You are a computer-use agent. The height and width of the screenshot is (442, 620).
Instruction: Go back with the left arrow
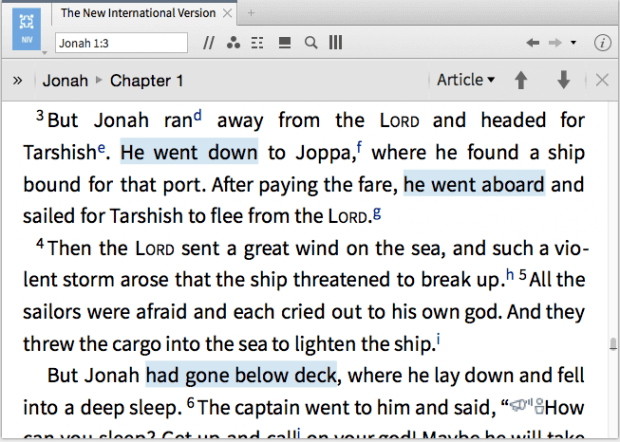(533, 43)
